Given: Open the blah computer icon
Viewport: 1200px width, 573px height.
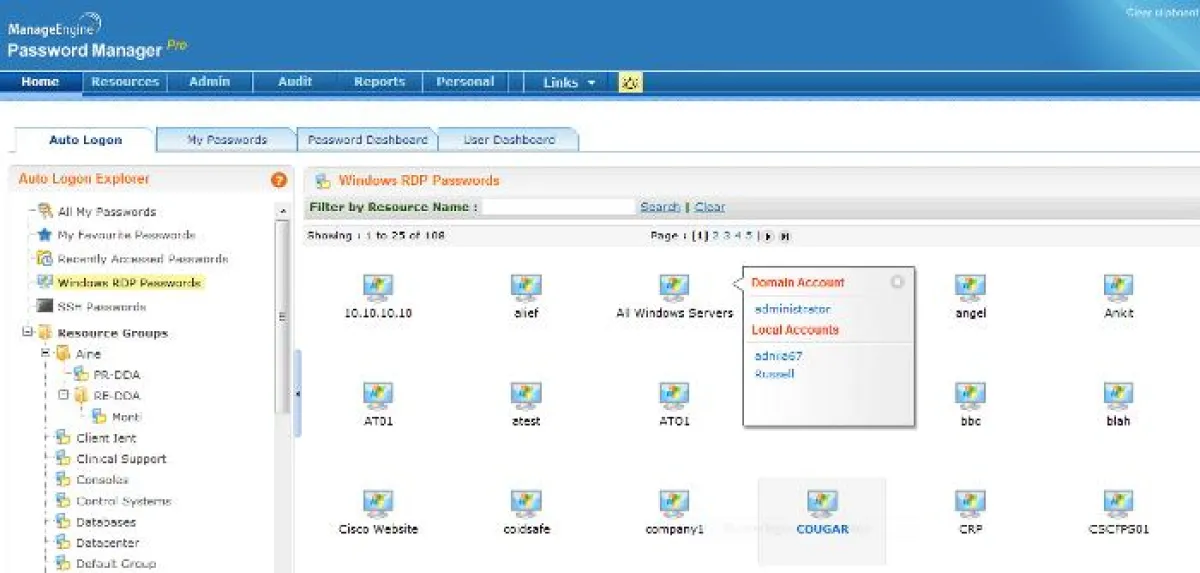Looking at the screenshot, I should click(1118, 396).
